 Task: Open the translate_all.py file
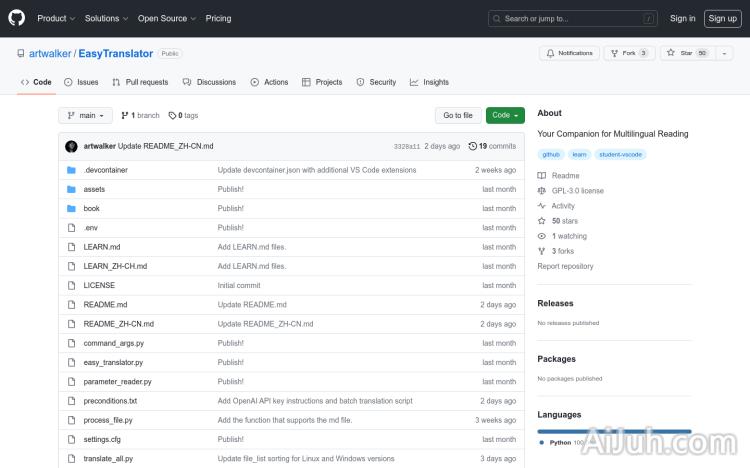point(108,458)
